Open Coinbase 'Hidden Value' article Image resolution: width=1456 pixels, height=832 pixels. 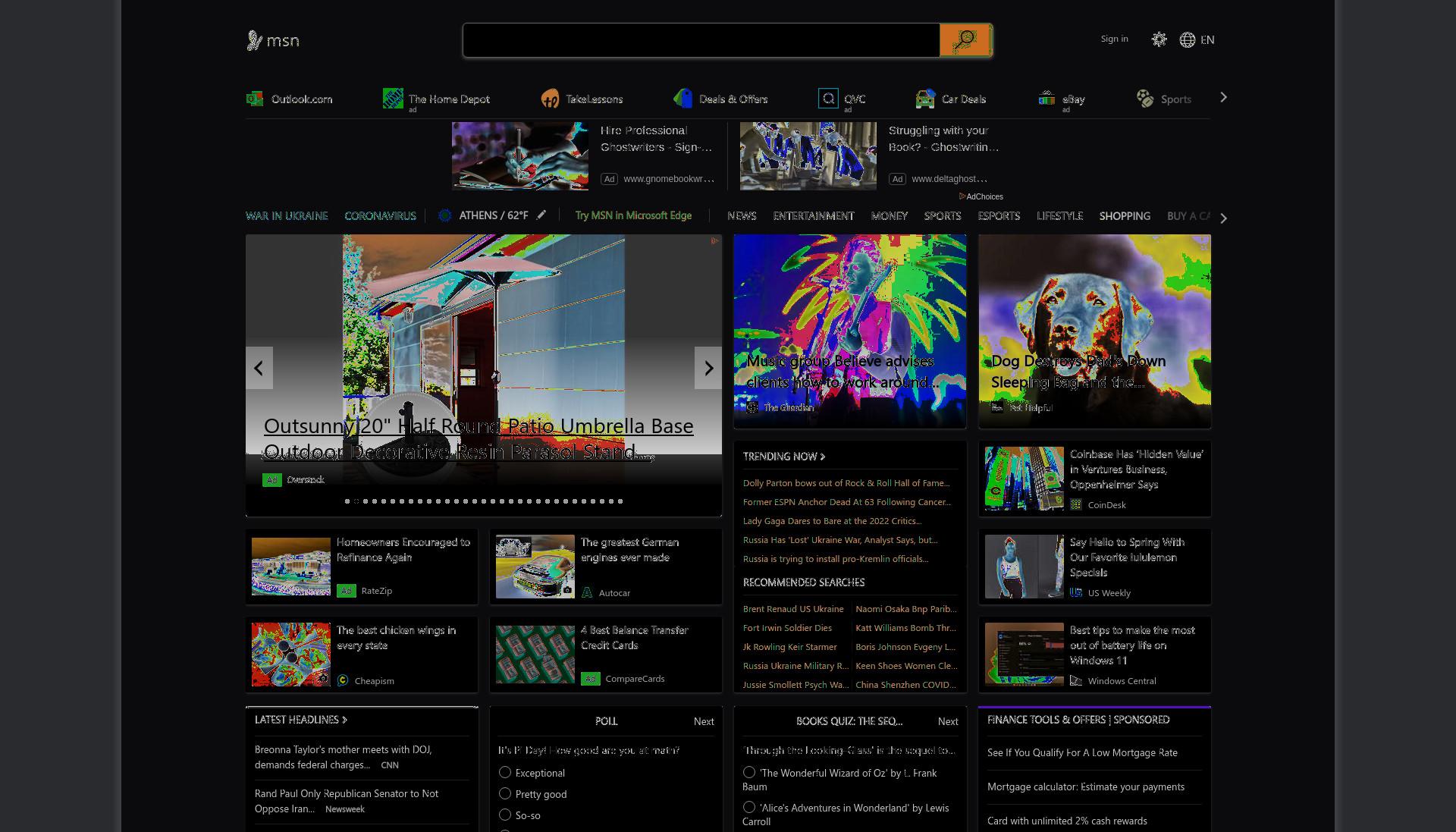tap(1136, 469)
